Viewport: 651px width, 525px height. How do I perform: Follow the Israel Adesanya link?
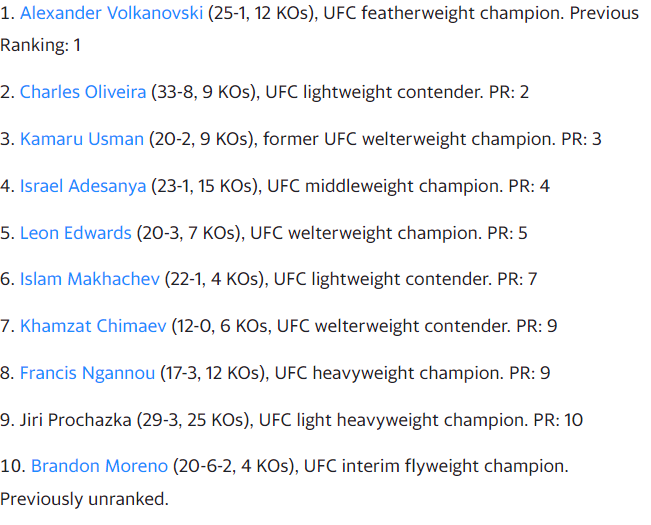(x=83, y=186)
